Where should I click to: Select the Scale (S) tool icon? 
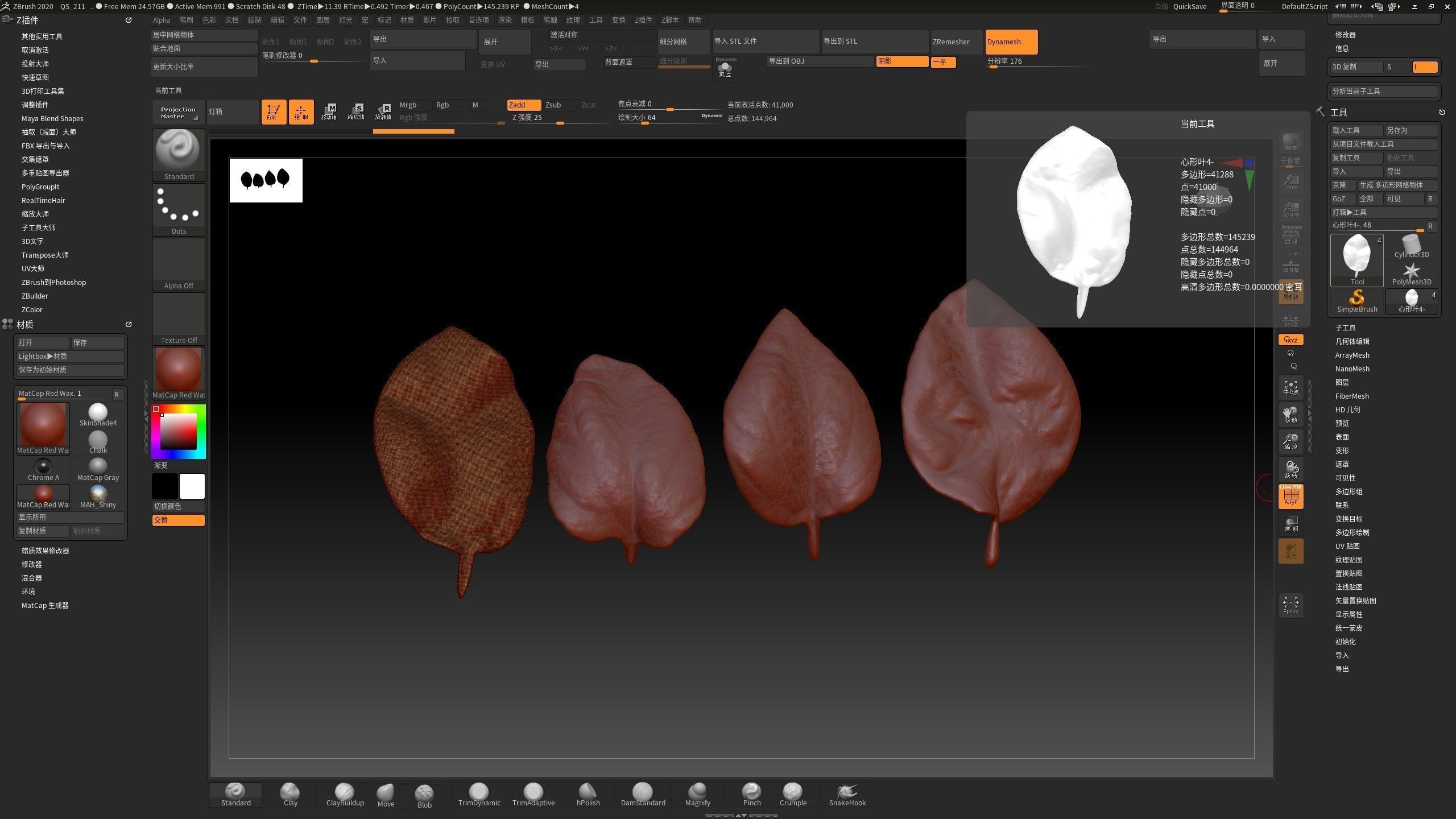(356, 111)
